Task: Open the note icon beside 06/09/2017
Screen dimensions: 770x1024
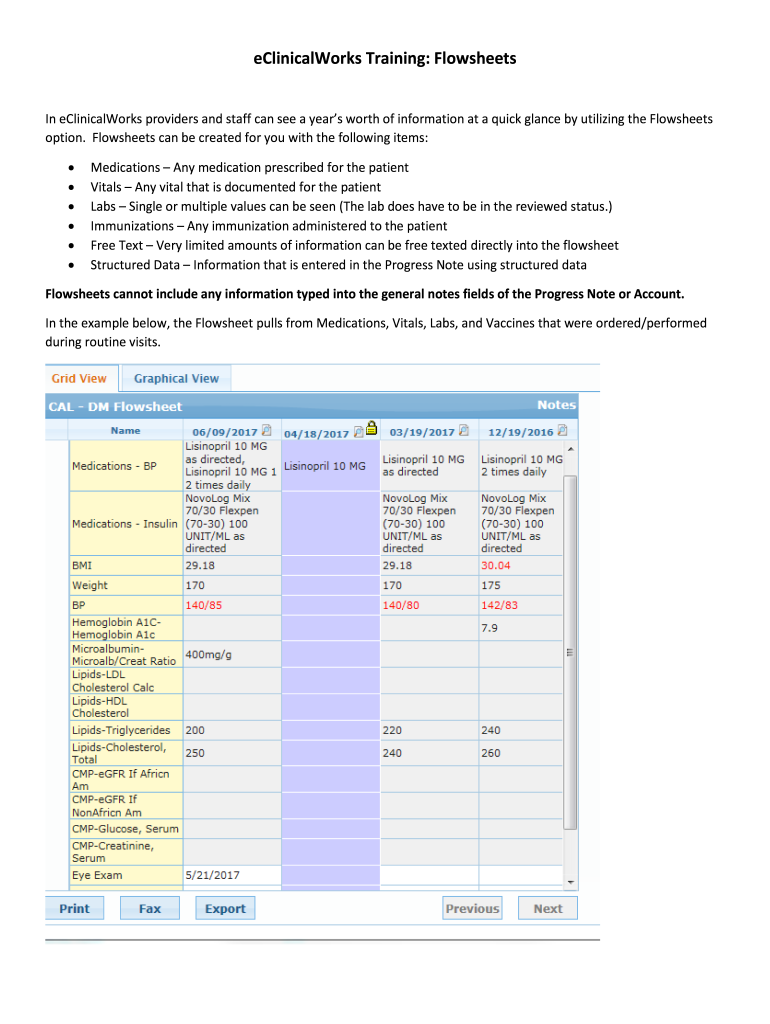Action: tap(265, 431)
